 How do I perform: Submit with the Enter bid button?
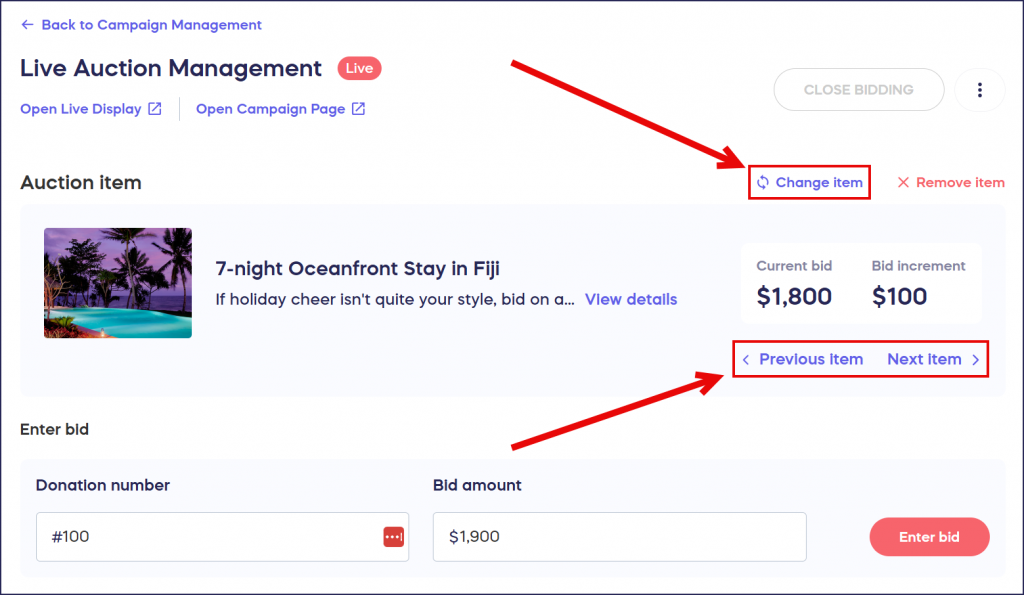point(929,537)
